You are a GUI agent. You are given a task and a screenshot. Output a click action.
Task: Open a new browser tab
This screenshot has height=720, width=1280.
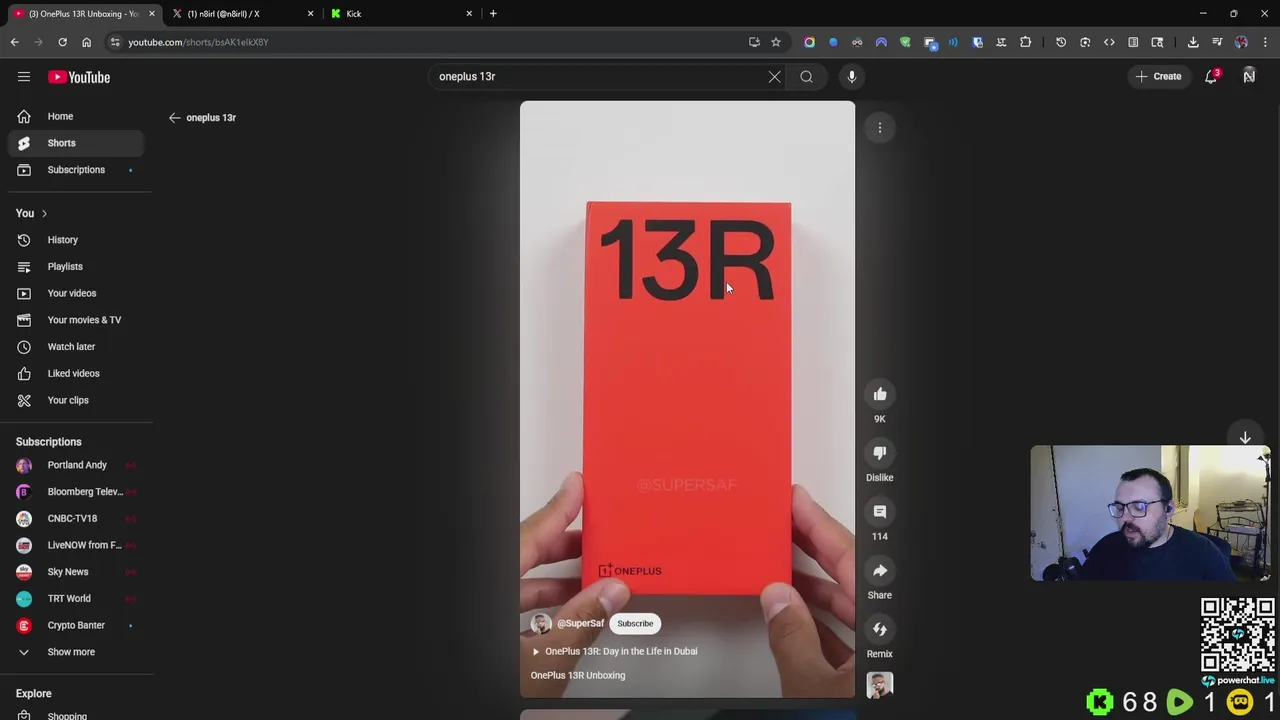click(x=493, y=14)
